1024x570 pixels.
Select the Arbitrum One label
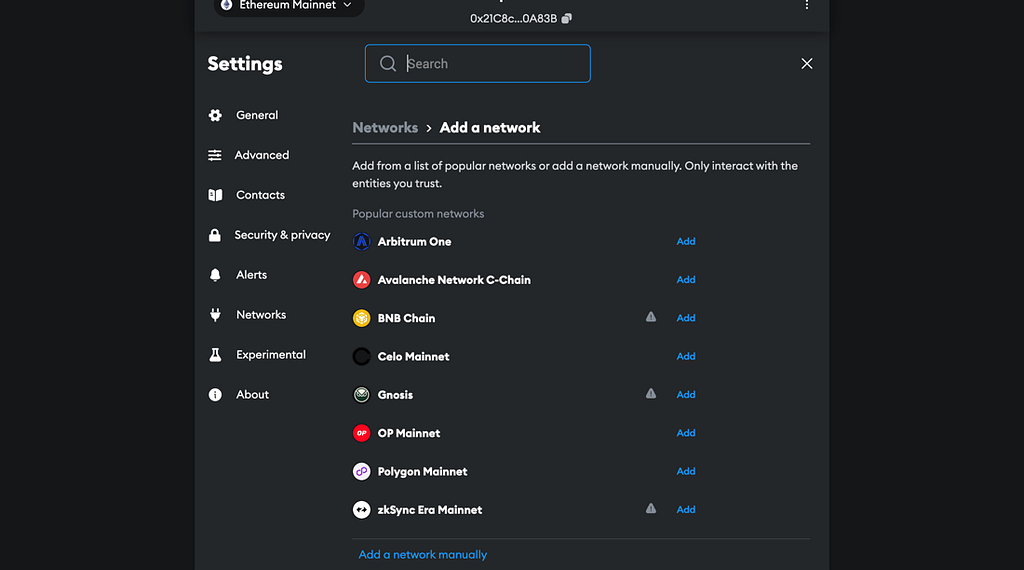point(414,242)
